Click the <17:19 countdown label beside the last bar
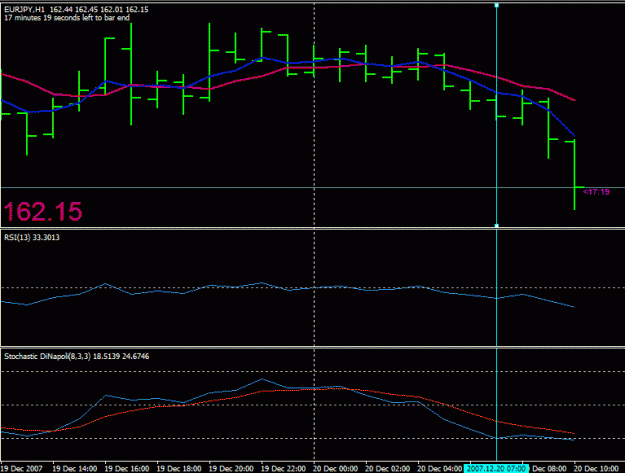Viewport: 625px width, 473px height. 596,192
